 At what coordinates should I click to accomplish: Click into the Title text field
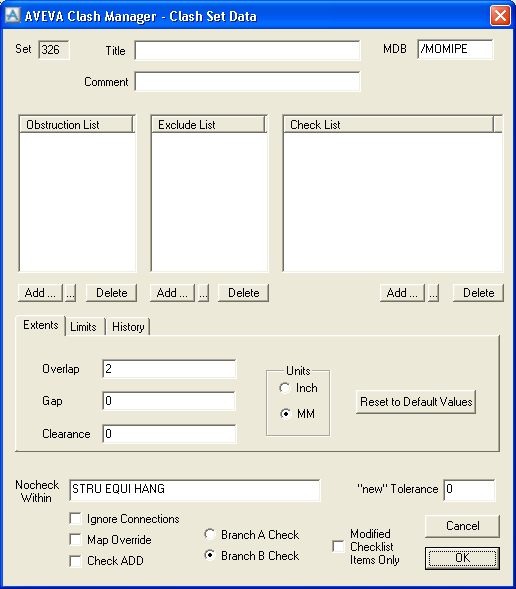click(247, 50)
